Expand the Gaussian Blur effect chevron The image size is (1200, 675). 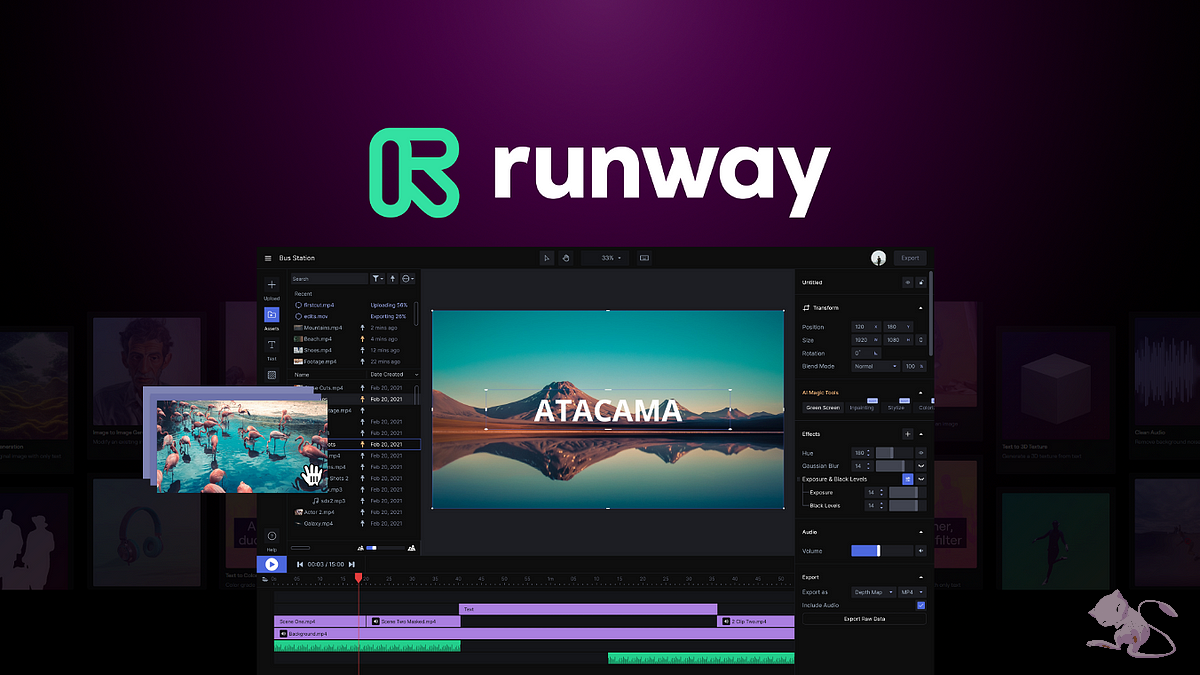921,466
